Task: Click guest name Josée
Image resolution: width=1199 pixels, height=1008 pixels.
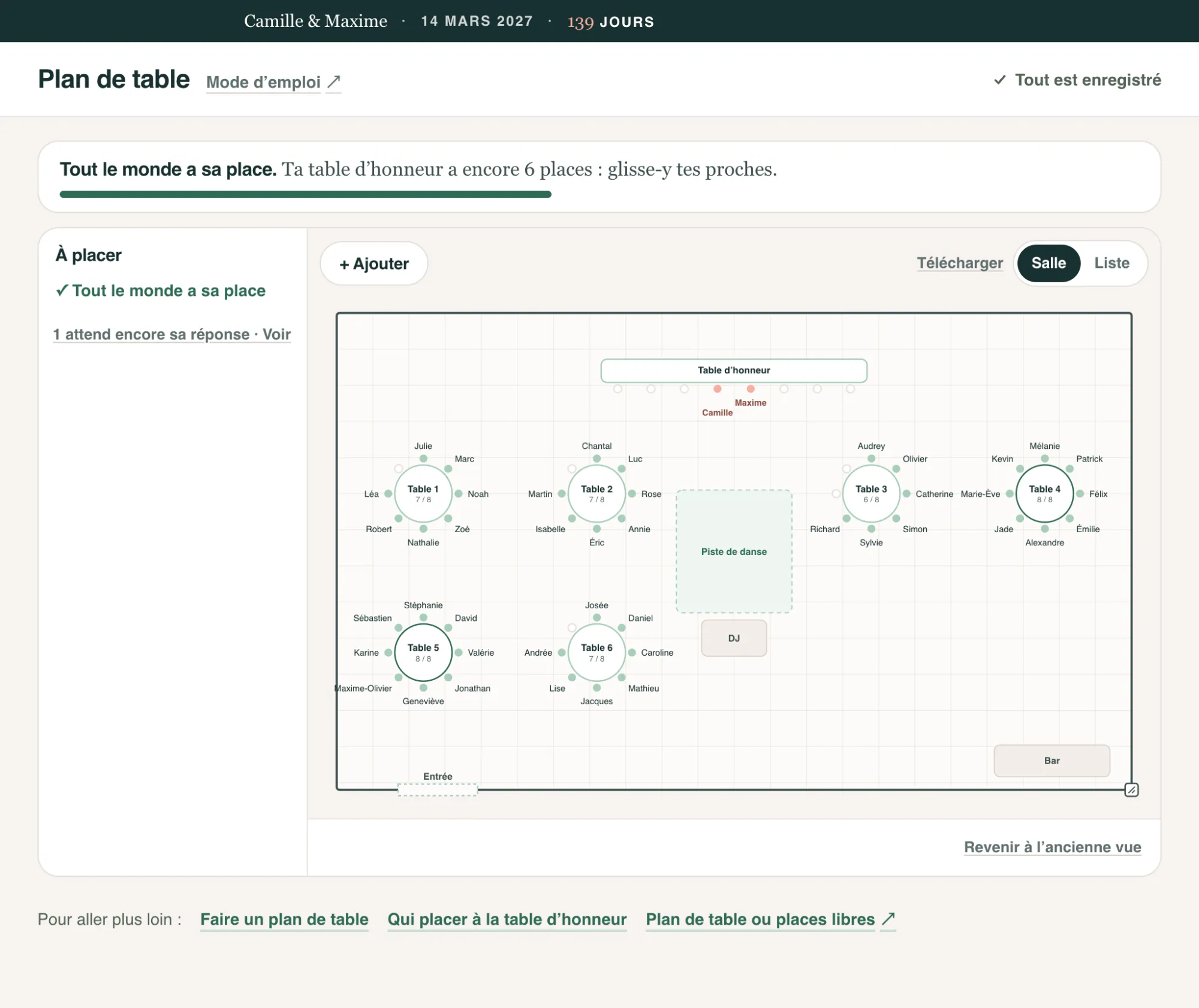Action: pos(597,605)
